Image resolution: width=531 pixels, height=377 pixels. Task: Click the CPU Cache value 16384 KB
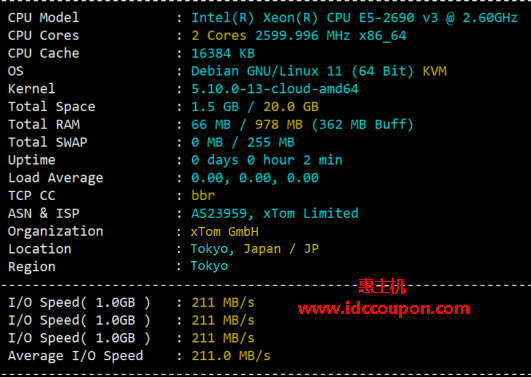pyautogui.click(x=223, y=54)
